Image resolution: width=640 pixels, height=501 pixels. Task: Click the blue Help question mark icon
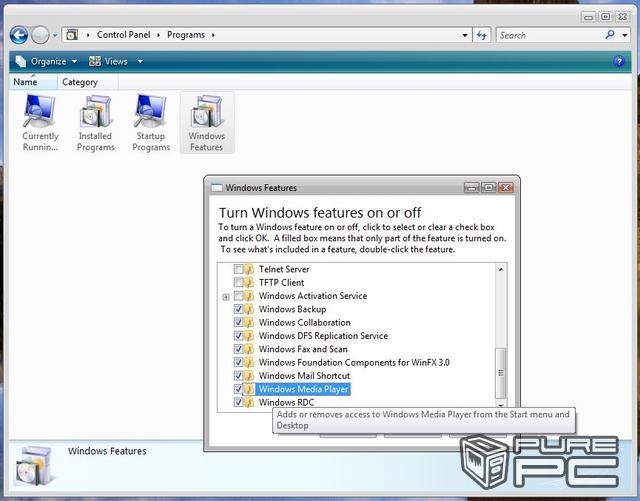tap(619, 61)
